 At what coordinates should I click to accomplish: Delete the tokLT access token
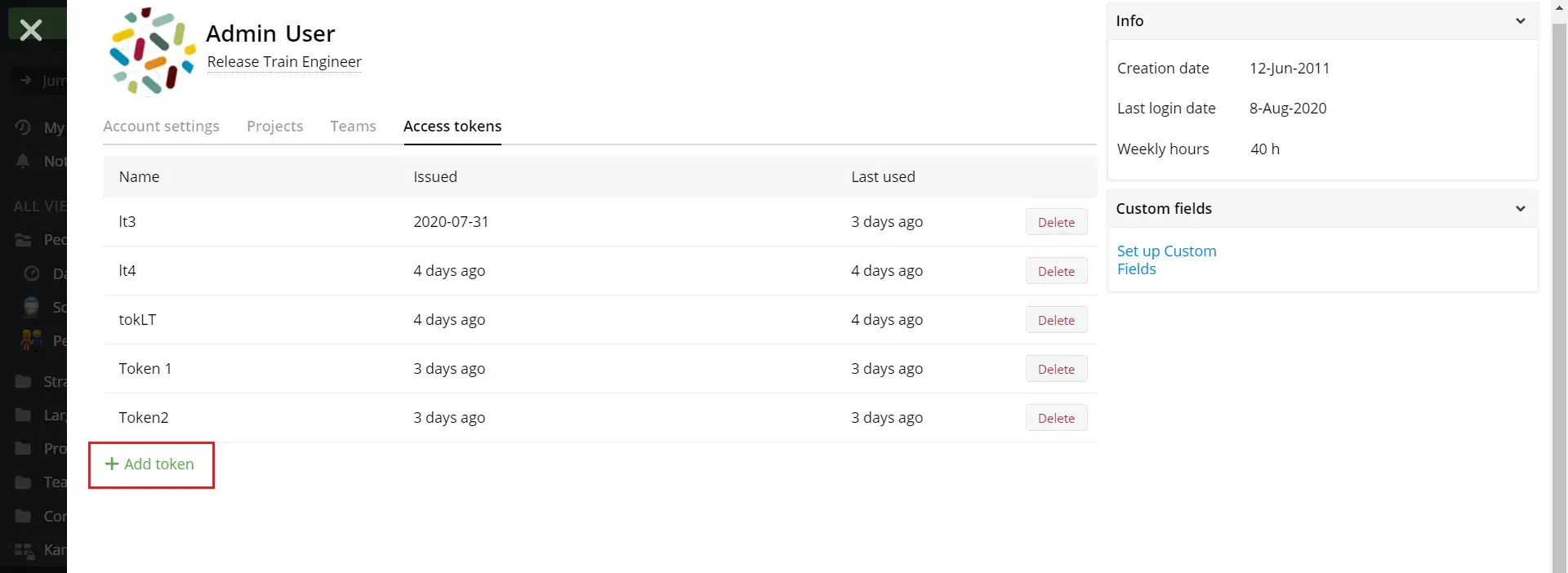(1055, 320)
